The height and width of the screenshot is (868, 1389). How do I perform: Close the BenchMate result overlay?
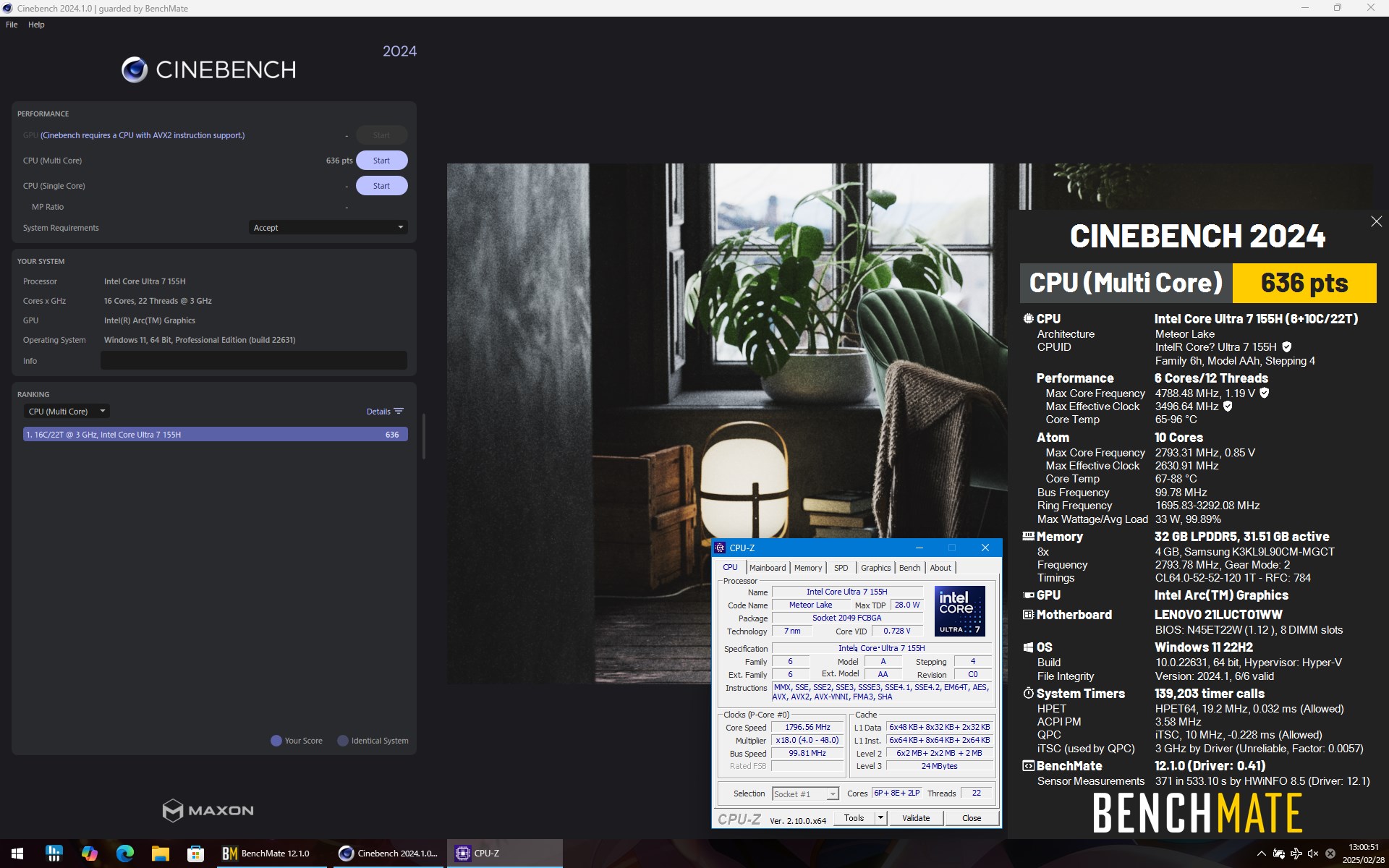1376,221
